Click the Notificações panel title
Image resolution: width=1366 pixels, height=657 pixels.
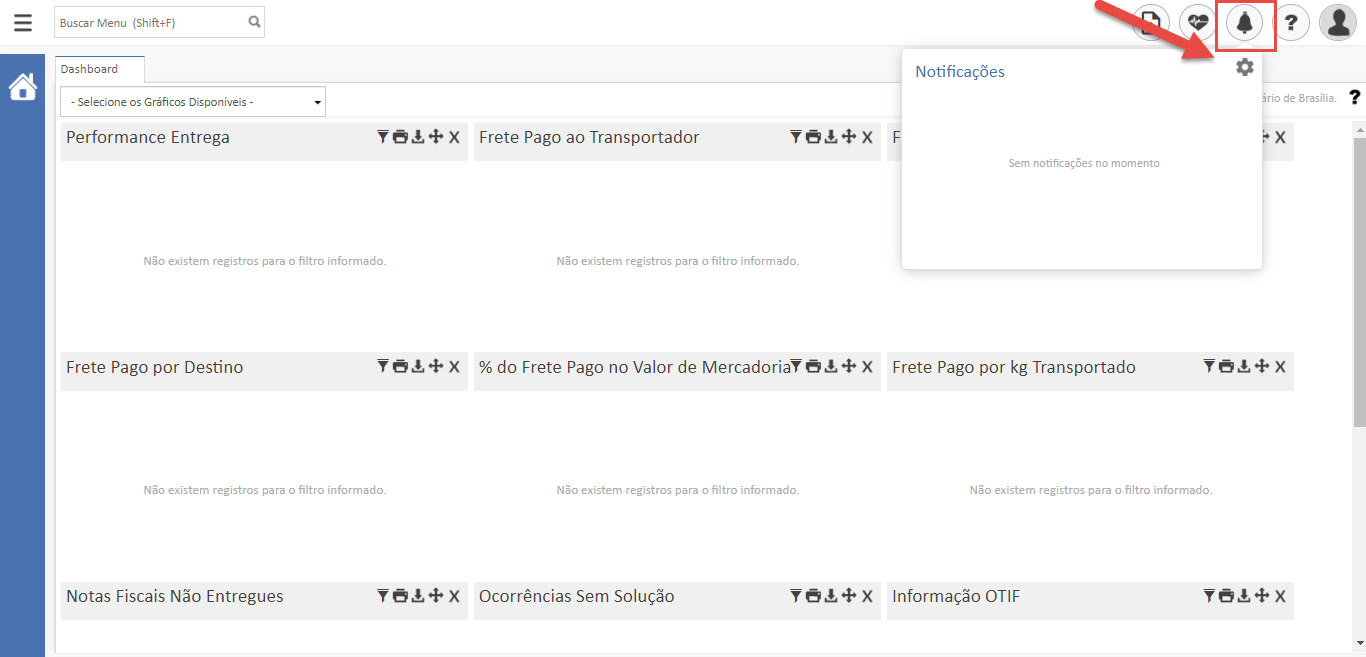pos(959,71)
